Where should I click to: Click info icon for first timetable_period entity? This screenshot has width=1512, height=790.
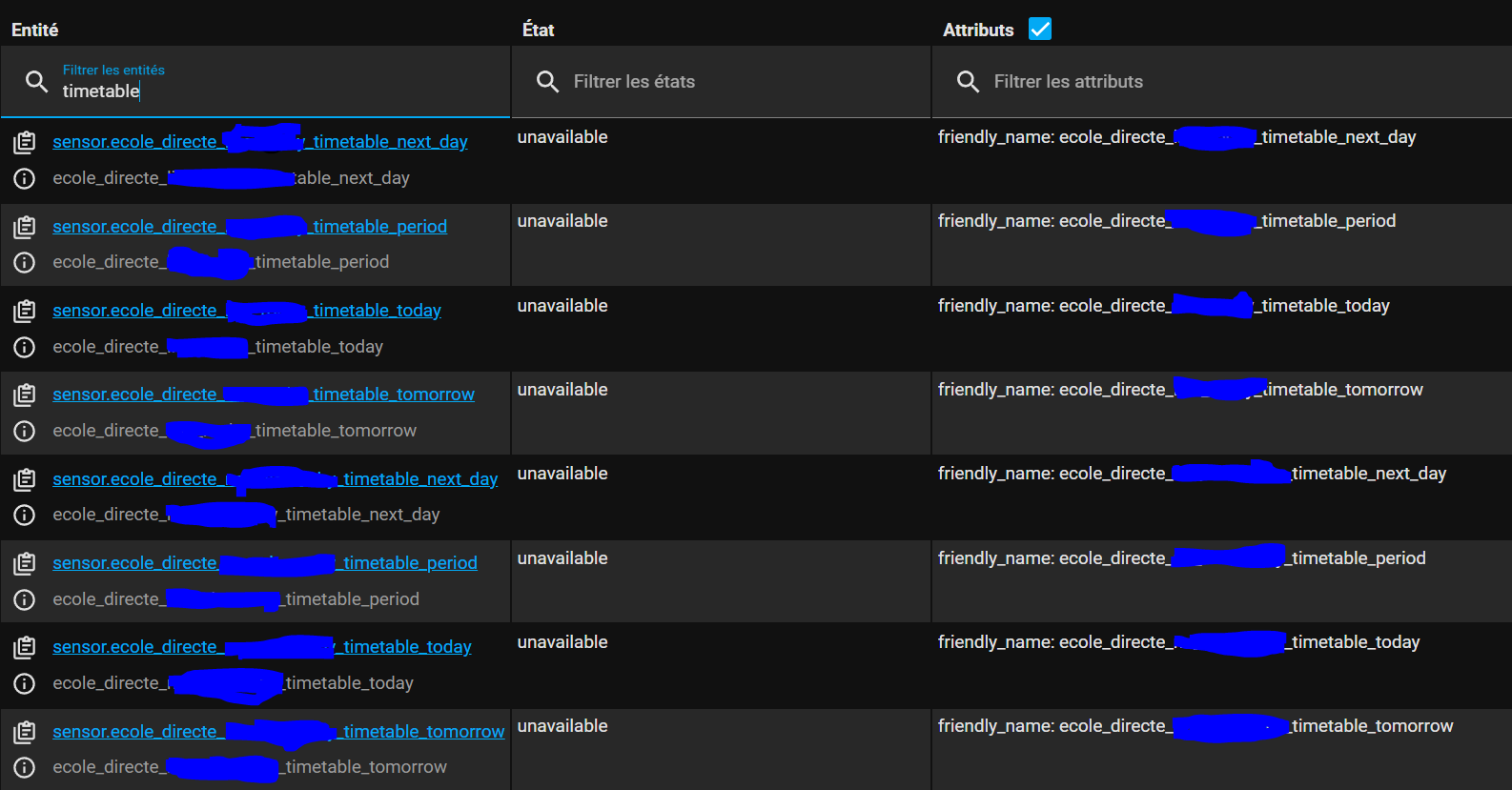25,262
